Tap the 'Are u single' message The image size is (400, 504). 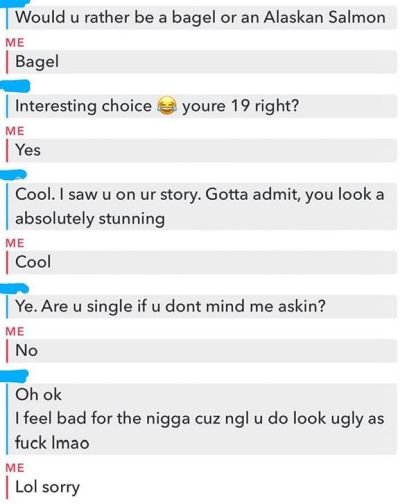(202, 306)
